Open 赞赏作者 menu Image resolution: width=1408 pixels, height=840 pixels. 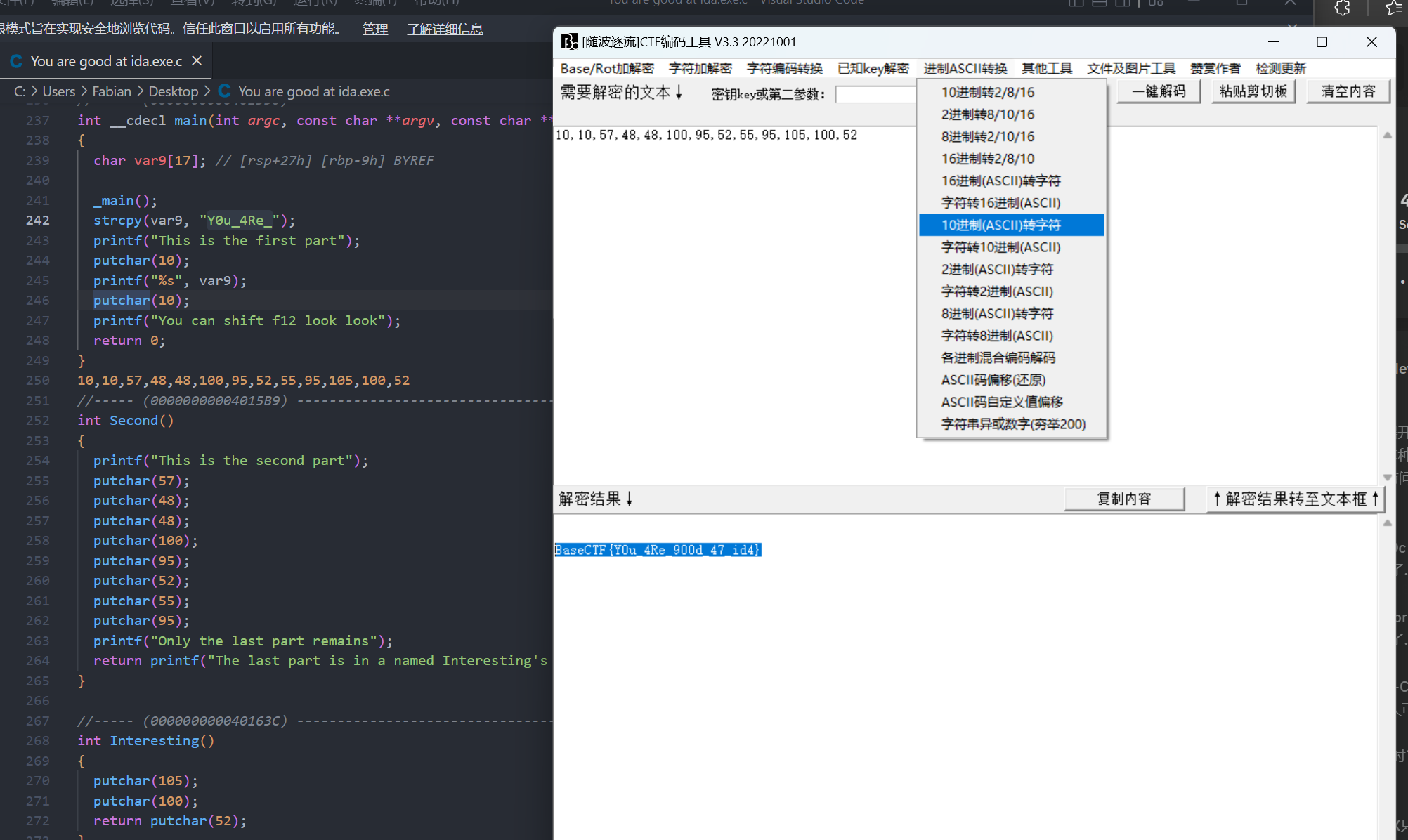click(x=1215, y=68)
